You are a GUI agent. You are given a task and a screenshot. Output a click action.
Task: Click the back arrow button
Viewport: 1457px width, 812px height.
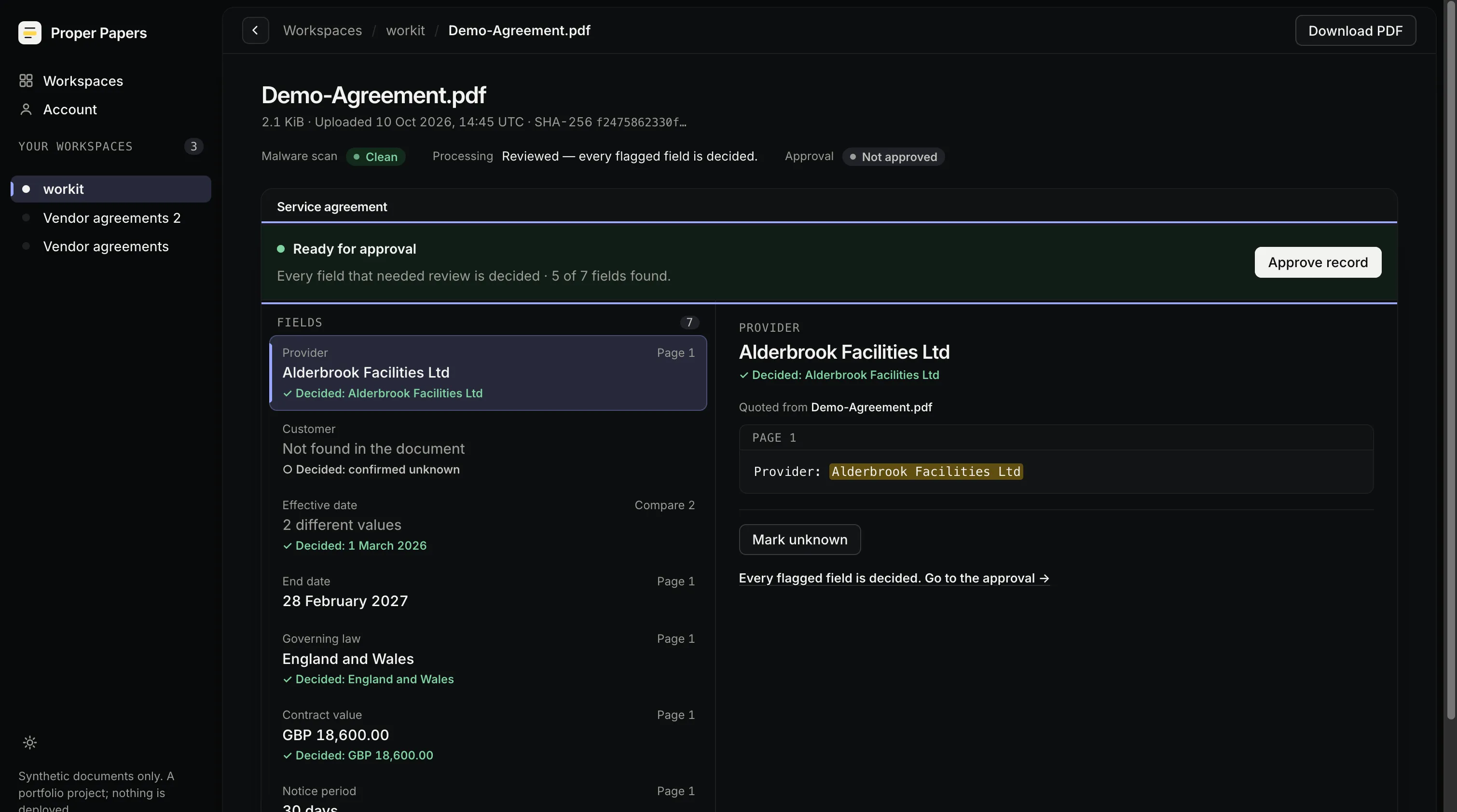click(x=255, y=30)
